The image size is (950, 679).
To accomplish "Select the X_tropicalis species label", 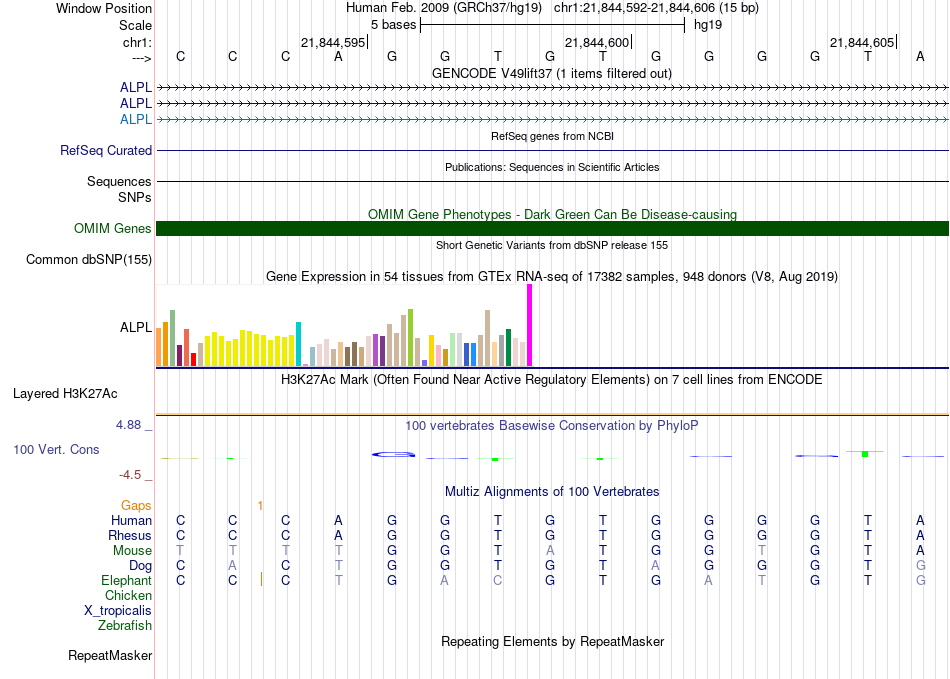I will [118, 611].
